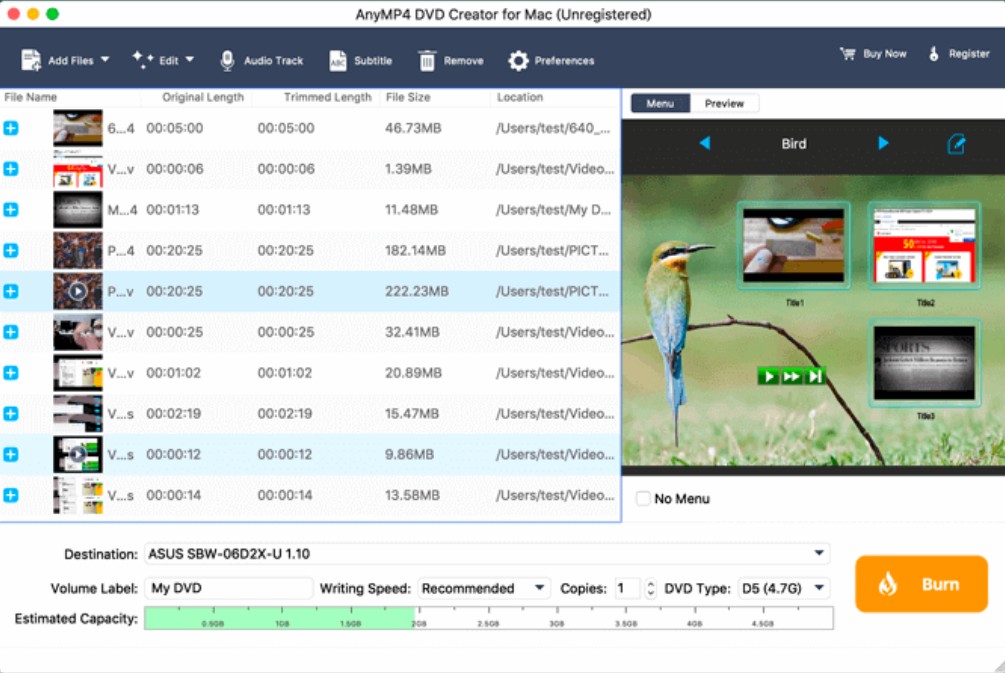Click the Audio Track microphone icon
1005x673 pixels.
228,61
